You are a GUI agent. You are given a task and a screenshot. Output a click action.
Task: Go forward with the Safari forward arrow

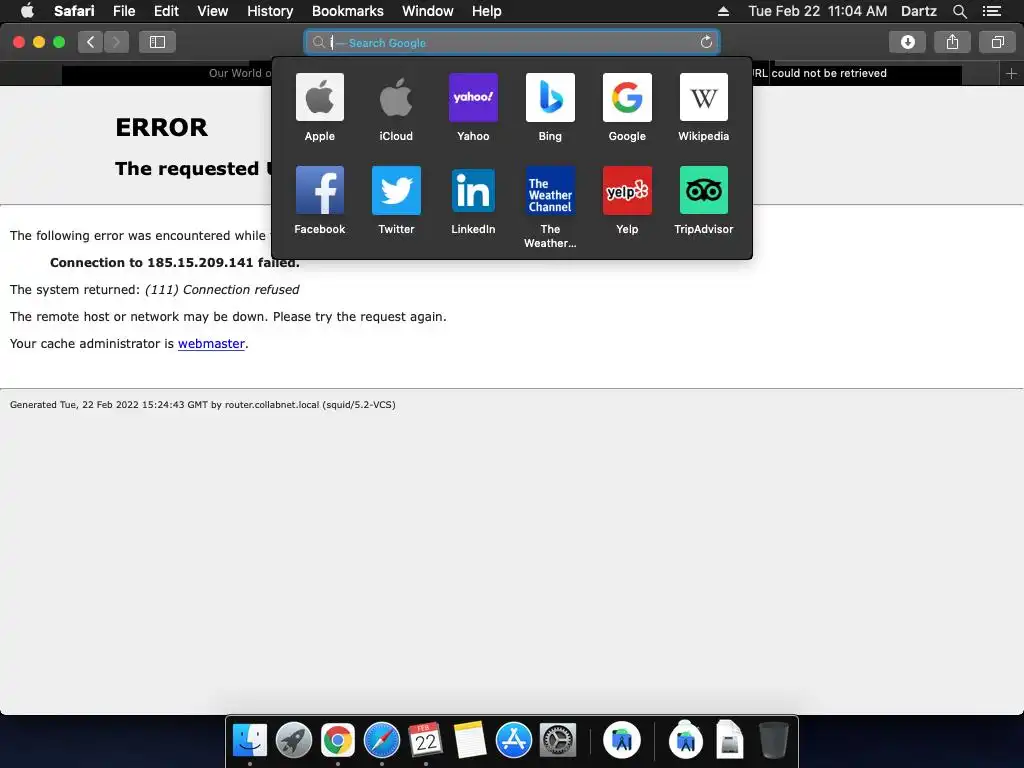pyautogui.click(x=116, y=42)
